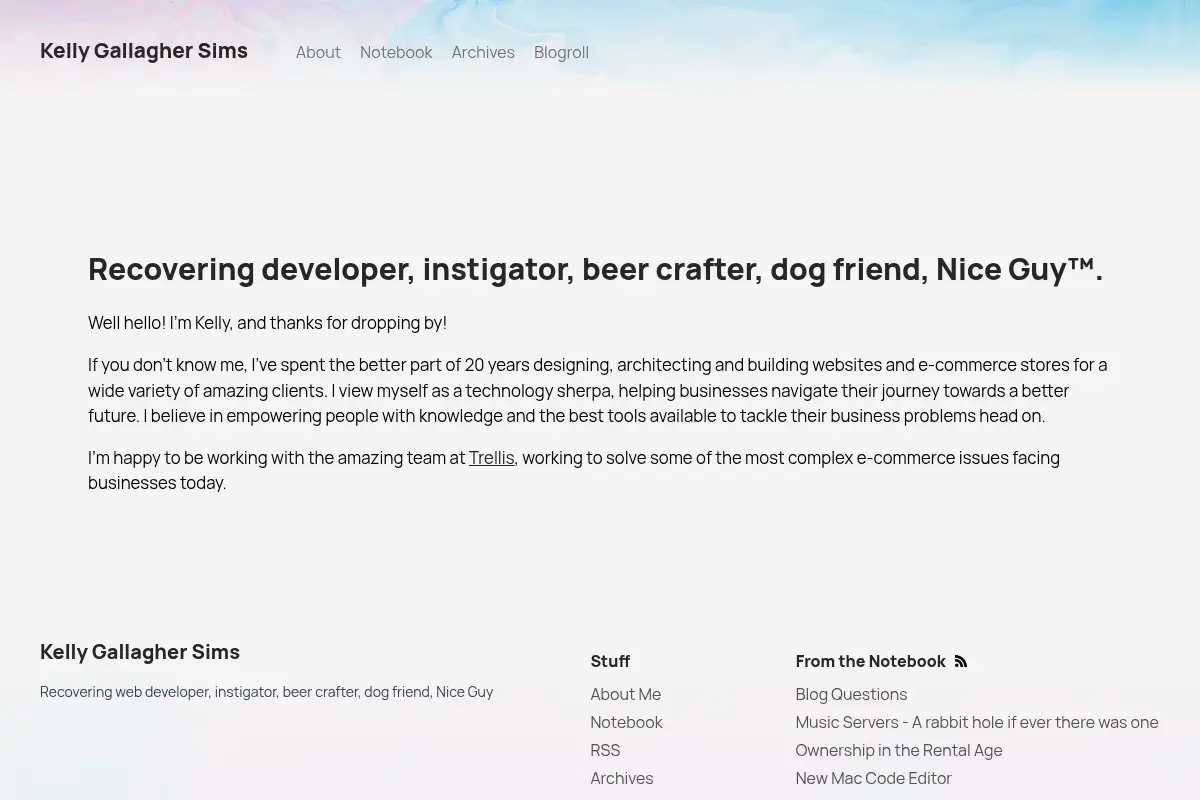Open About Me in the Stuff list
The width and height of the screenshot is (1200, 800).
625,694
